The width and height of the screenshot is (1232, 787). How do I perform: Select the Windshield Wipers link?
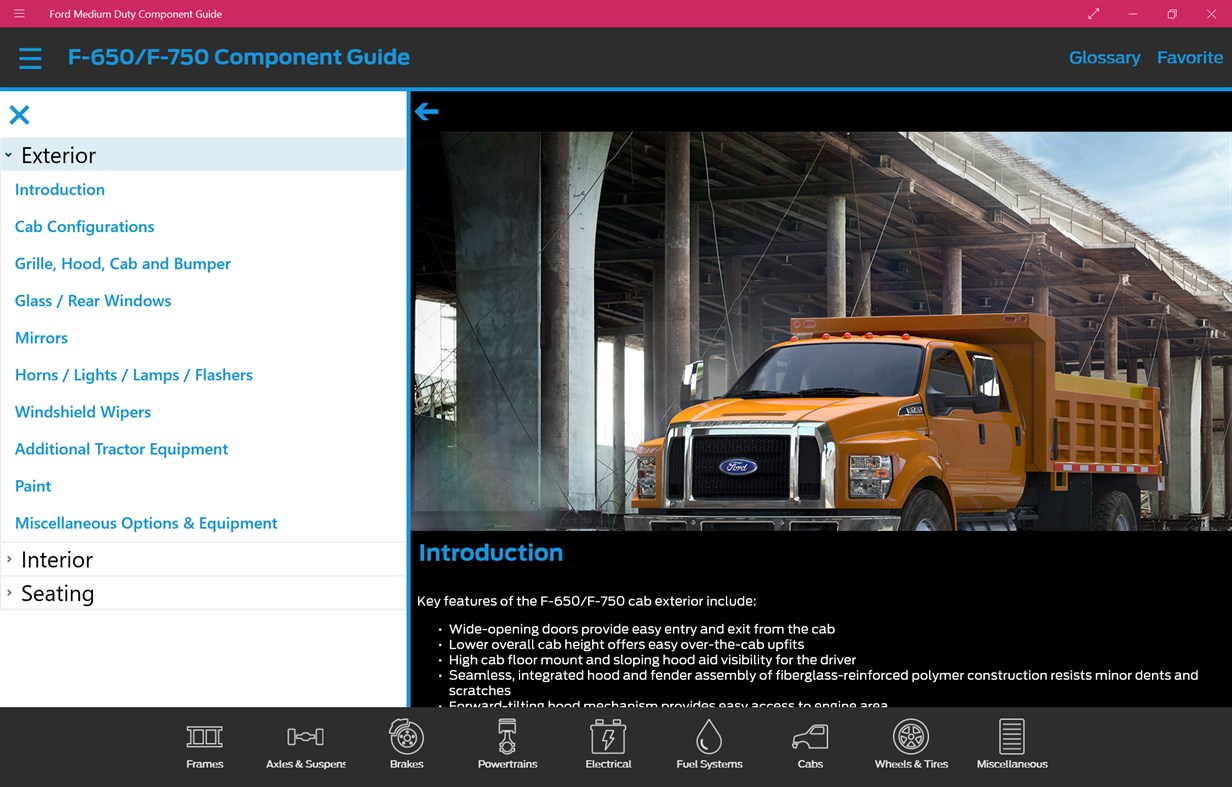click(x=82, y=411)
